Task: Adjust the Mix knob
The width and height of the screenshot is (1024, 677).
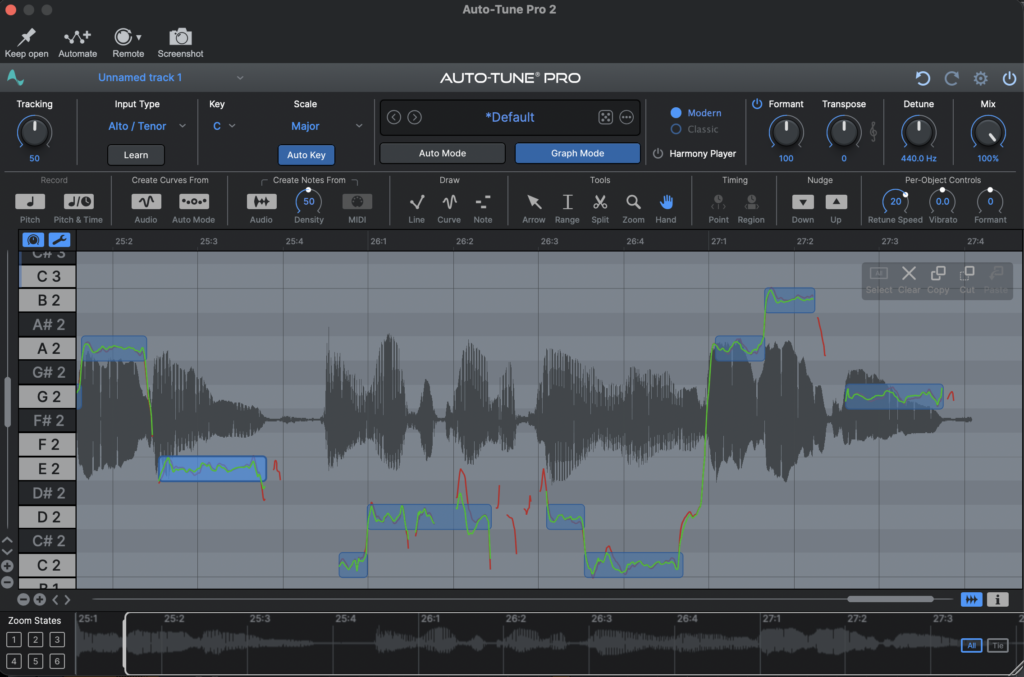Action: pos(988,133)
